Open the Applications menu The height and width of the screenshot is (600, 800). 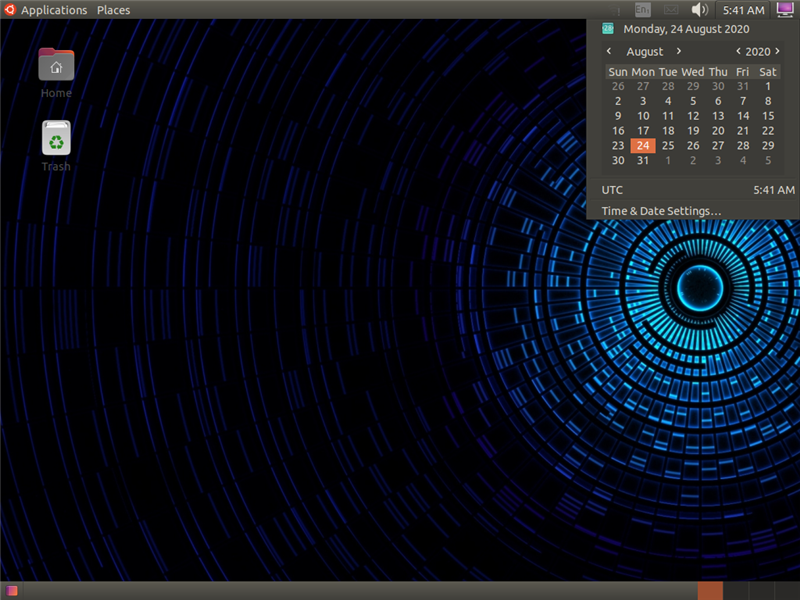pyautogui.click(x=54, y=10)
